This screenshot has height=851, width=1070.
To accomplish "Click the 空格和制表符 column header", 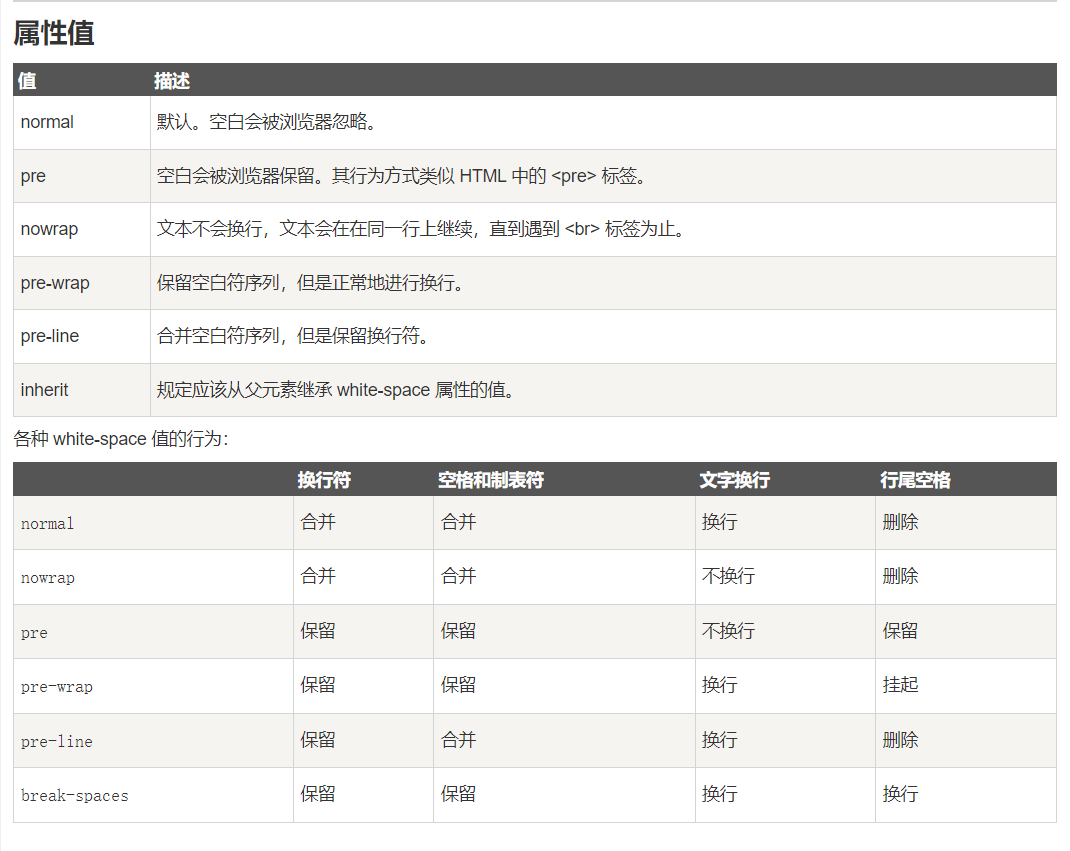I will (x=491, y=480).
